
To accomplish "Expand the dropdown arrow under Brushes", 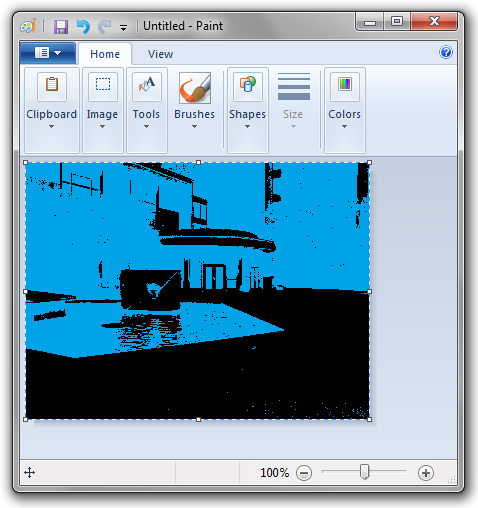I will 194,127.
